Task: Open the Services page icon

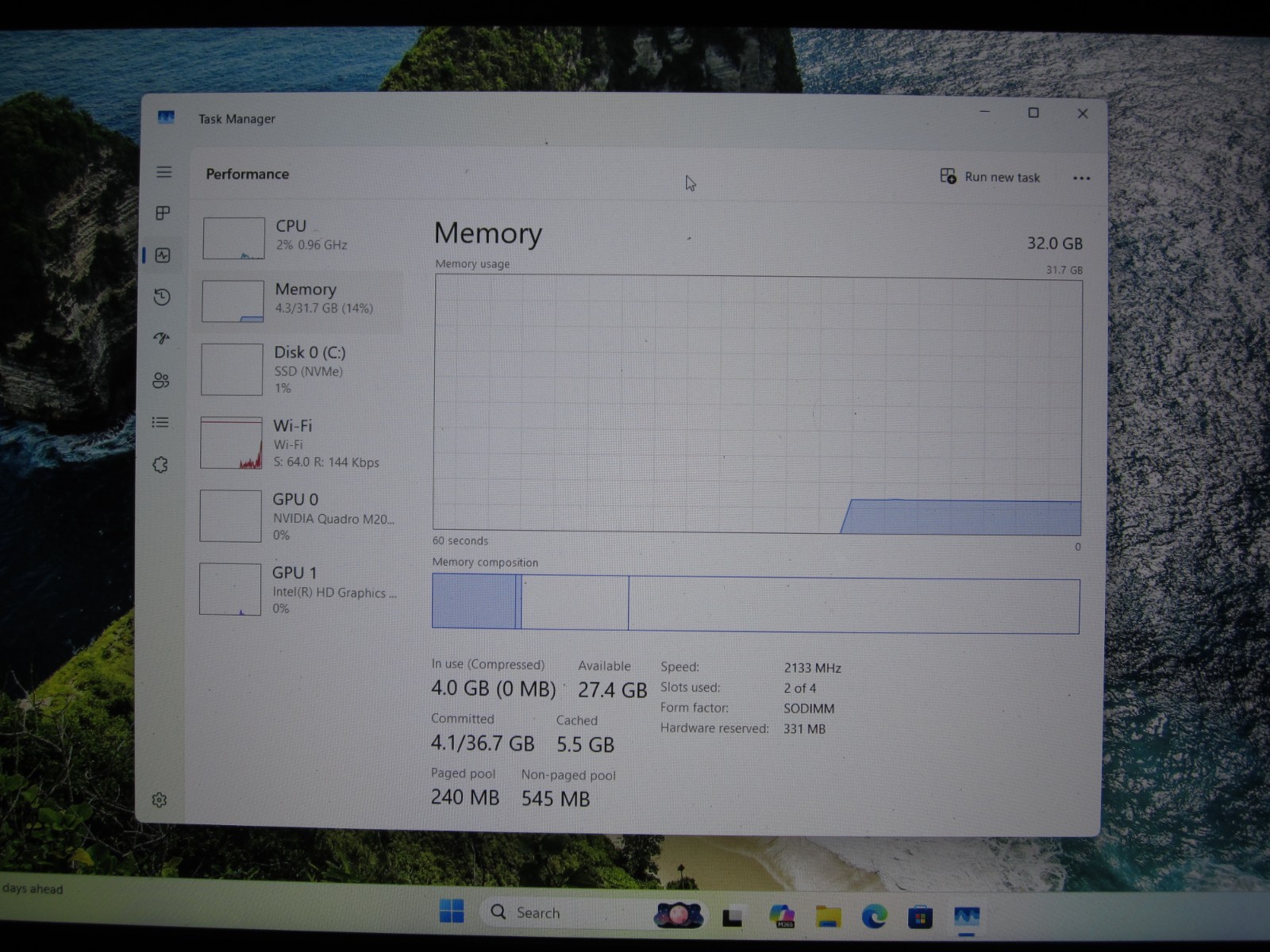Action: pos(160,465)
